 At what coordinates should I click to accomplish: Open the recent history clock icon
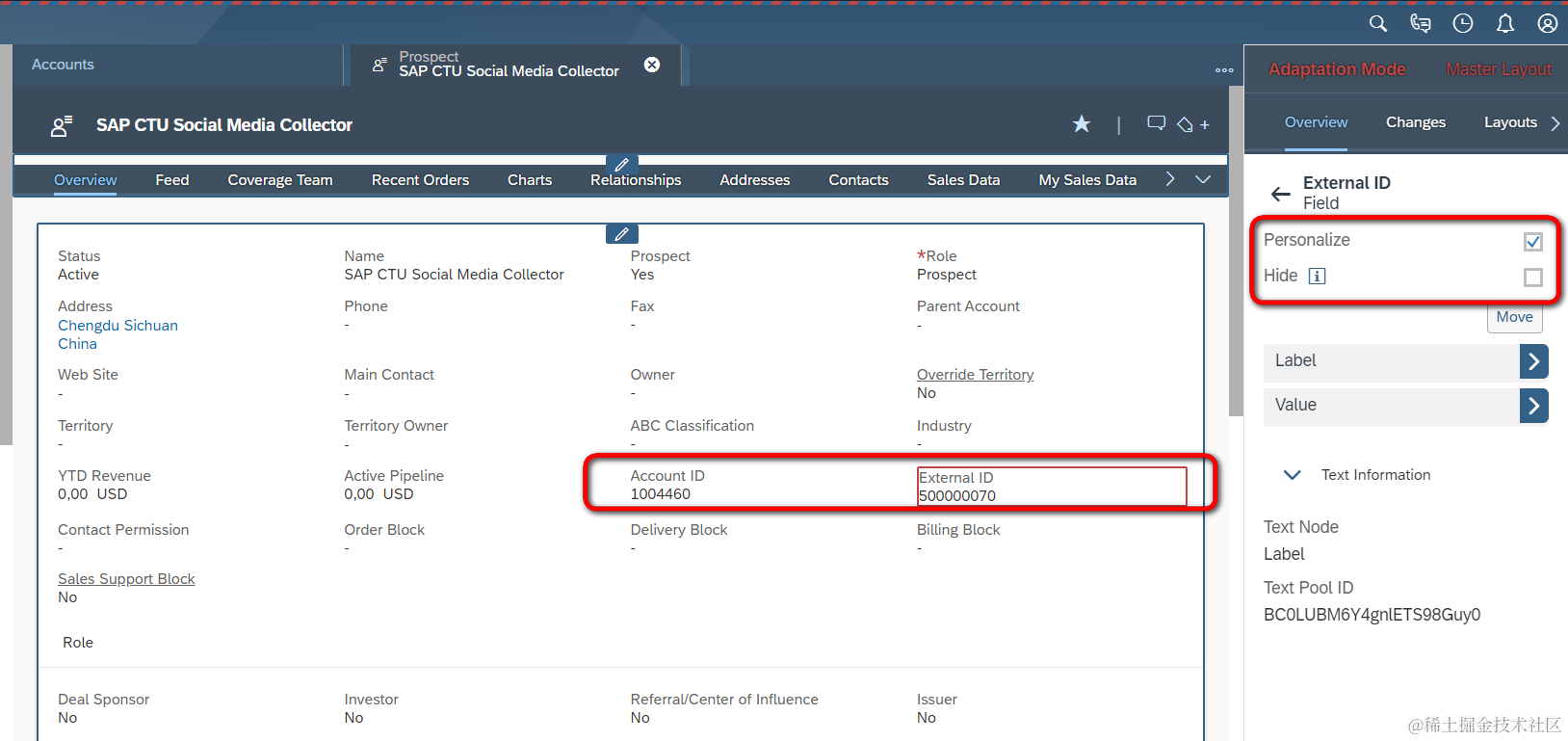coord(1463,23)
